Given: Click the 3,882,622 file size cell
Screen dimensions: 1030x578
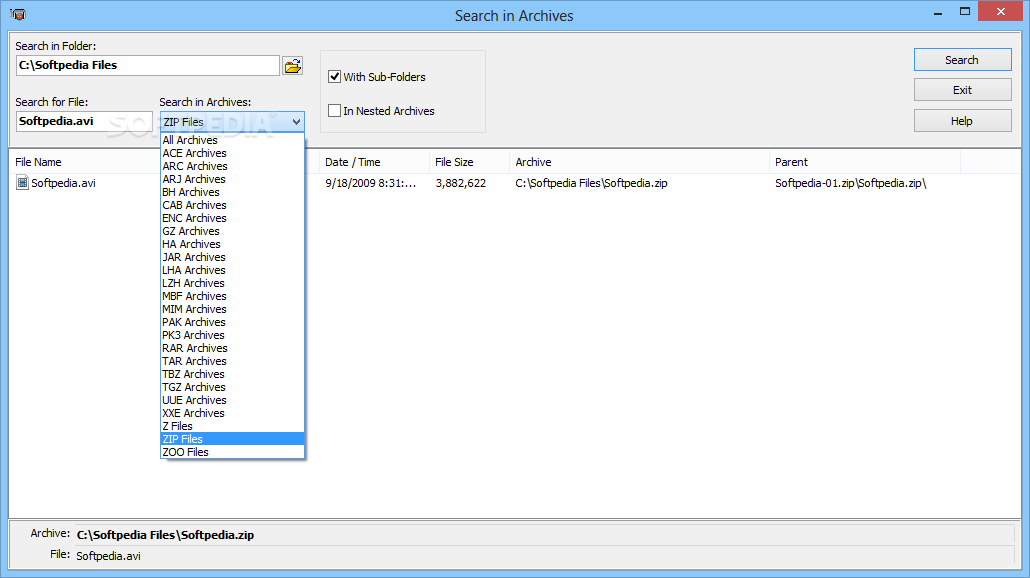Looking at the screenshot, I should coord(460,183).
